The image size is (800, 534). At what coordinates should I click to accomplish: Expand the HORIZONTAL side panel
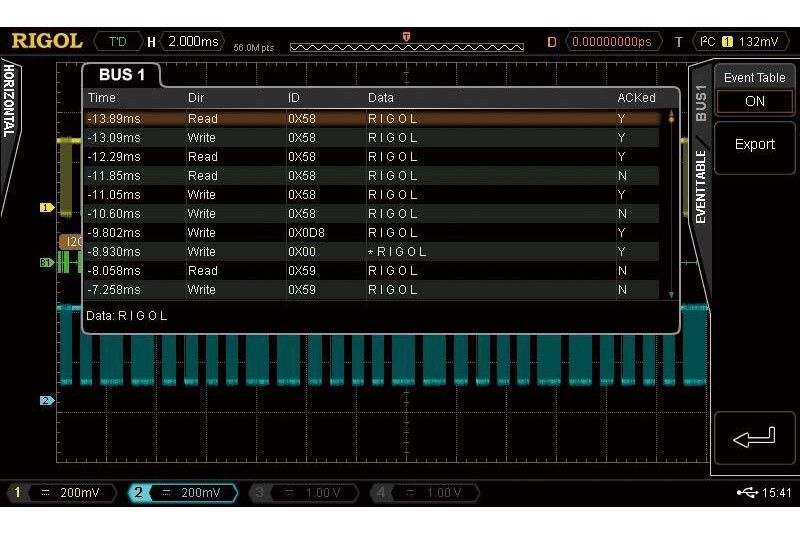9,100
